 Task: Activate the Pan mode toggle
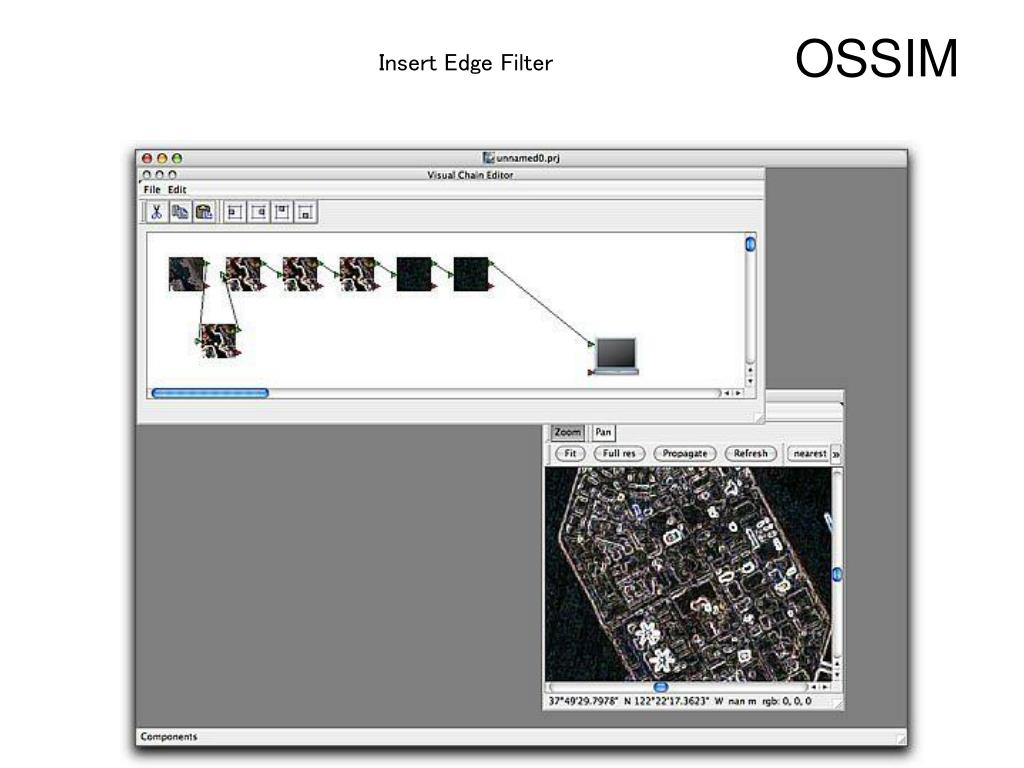[x=603, y=432]
